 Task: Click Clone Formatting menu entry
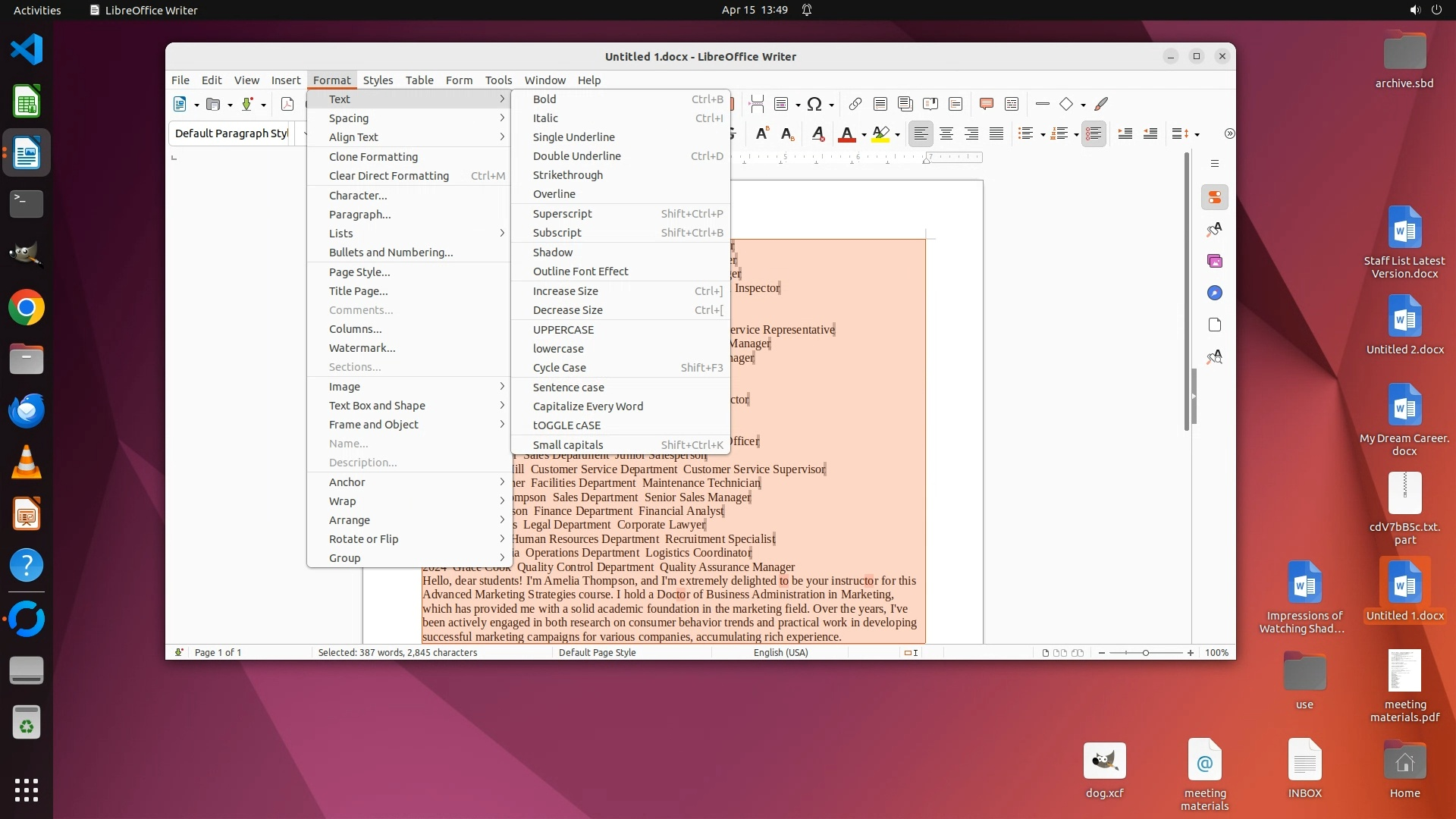(x=373, y=157)
